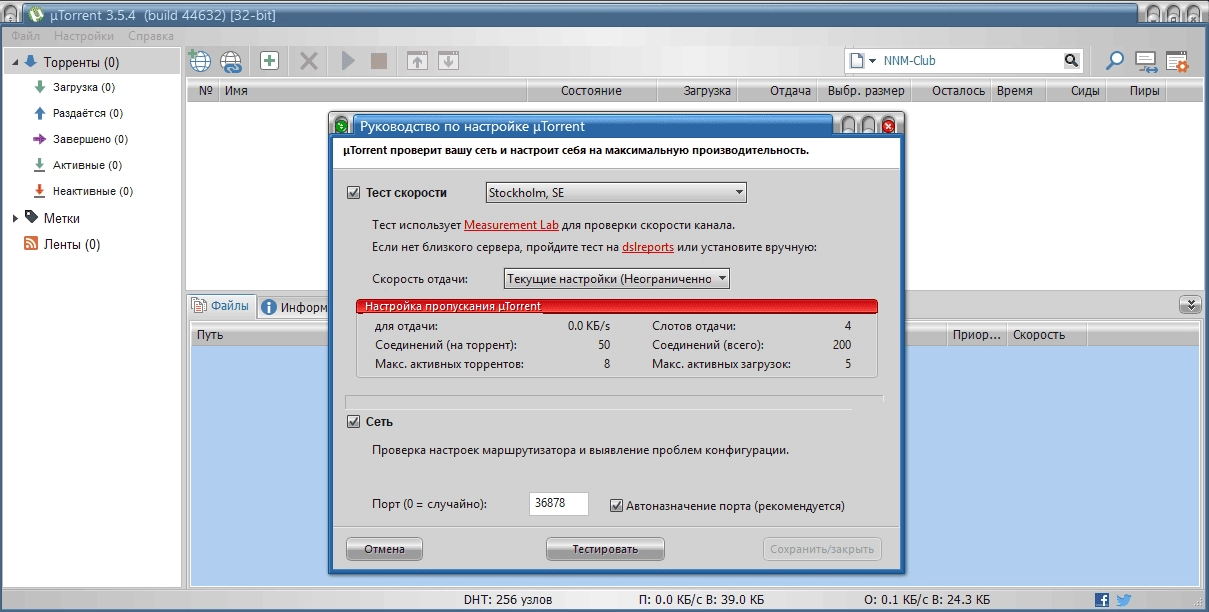This screenshot has height=612, width=1209.
Task: Toggle Автоназначение порта checkbox
Action: 616,505
